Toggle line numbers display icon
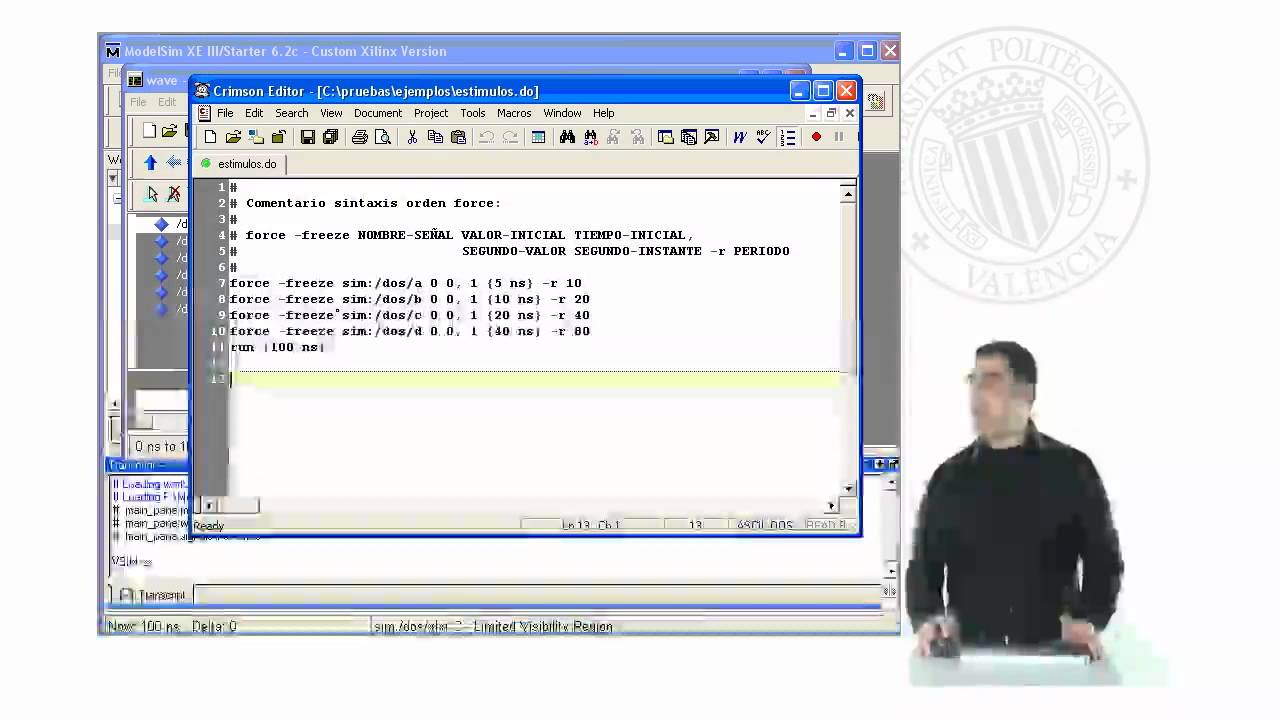This screenshot has height=720, width=1280. click(787, 137)
